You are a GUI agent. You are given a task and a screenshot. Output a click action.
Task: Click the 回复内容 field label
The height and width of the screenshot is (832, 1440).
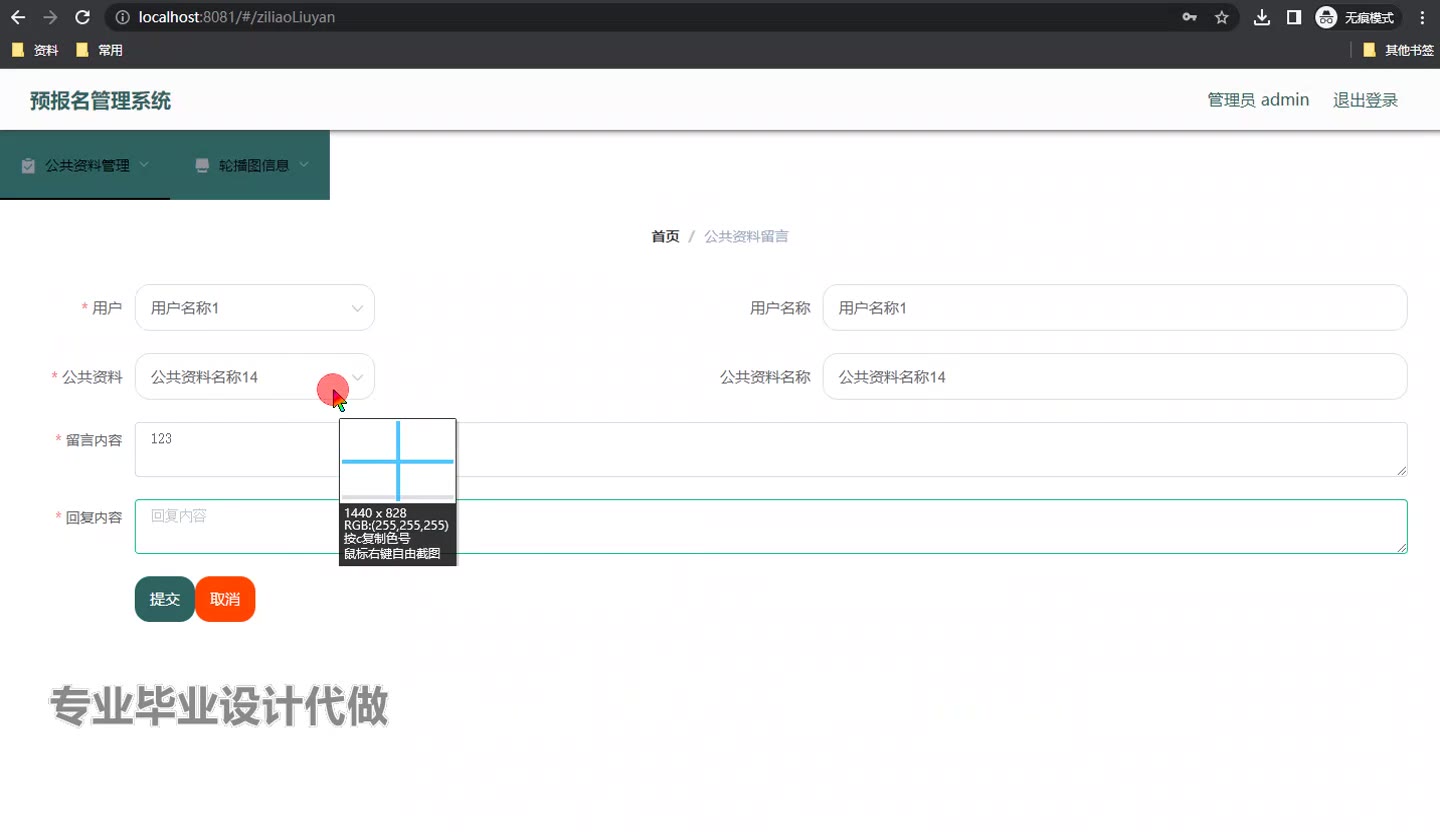pos(94,517)
